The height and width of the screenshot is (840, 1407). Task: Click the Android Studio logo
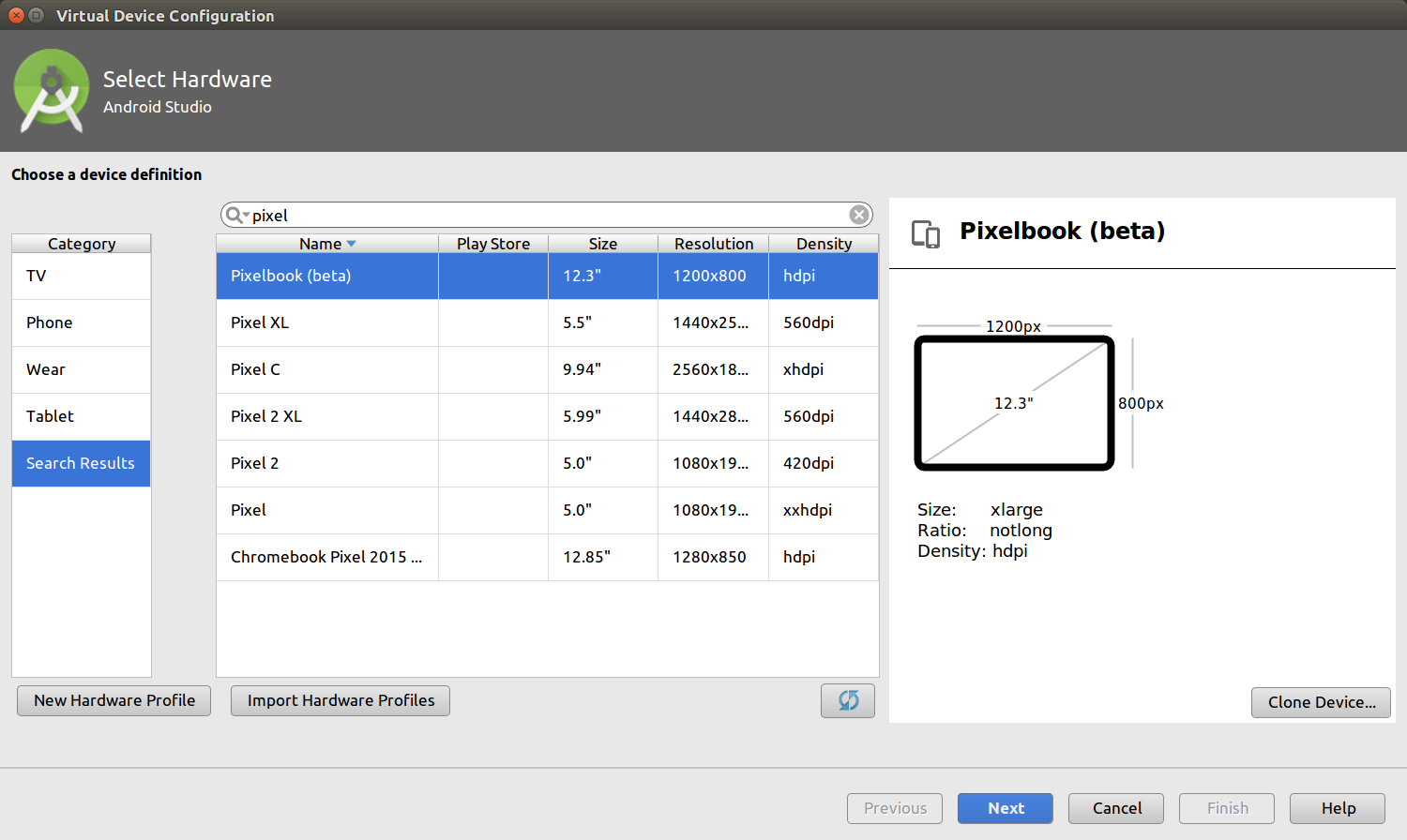[x=52, y=91]
